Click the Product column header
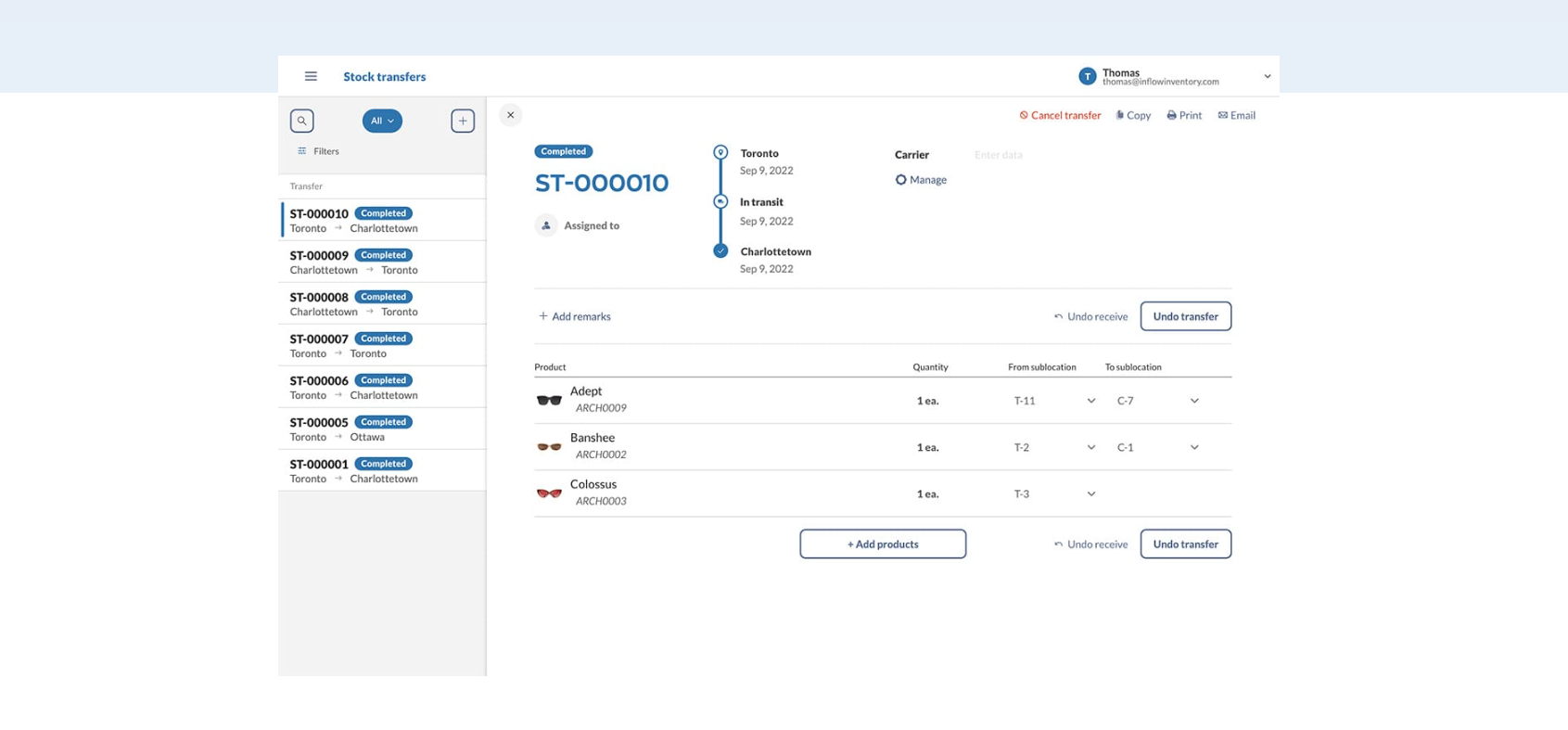This screenshot has width=1568, height=730. click(x=550, y=367)
